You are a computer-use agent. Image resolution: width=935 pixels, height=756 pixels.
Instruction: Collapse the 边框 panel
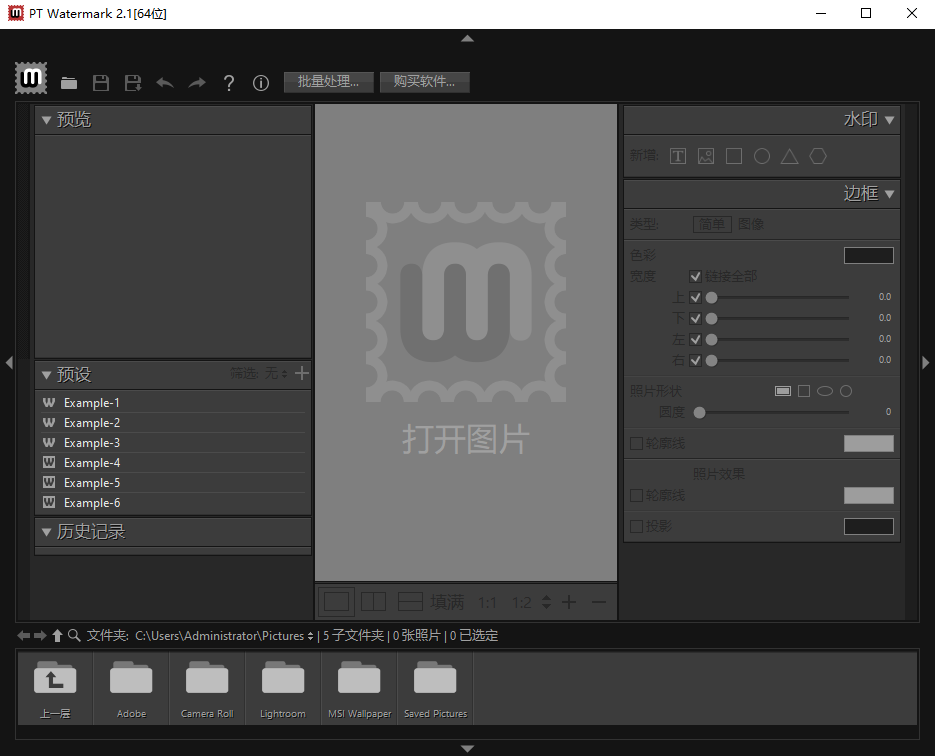click(889, 194)
